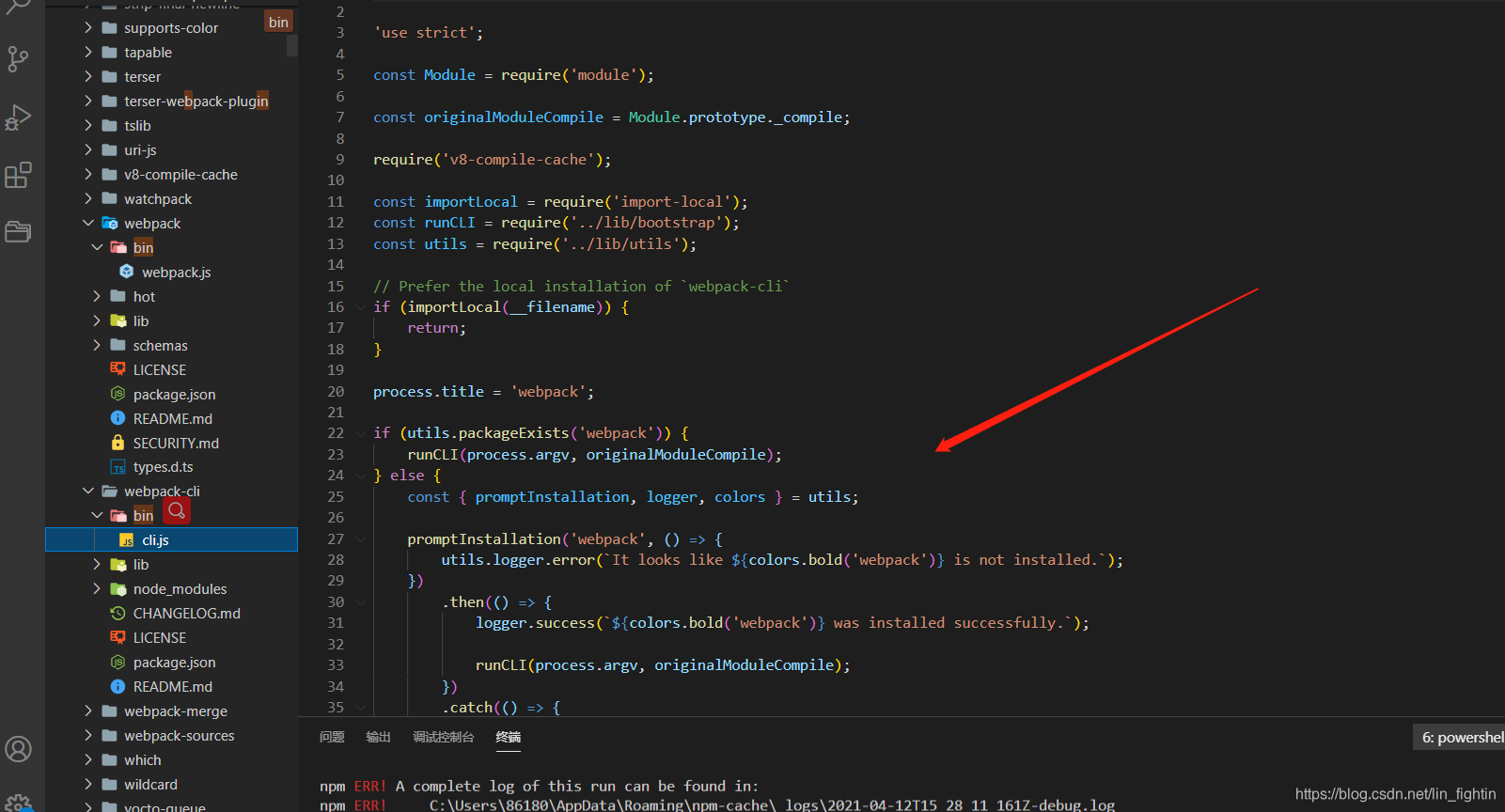This screenshot has width=1505, height=812.
Task: Click 'require('v8-compile-cache');' on line 9
Action: [x=493, y=160]
